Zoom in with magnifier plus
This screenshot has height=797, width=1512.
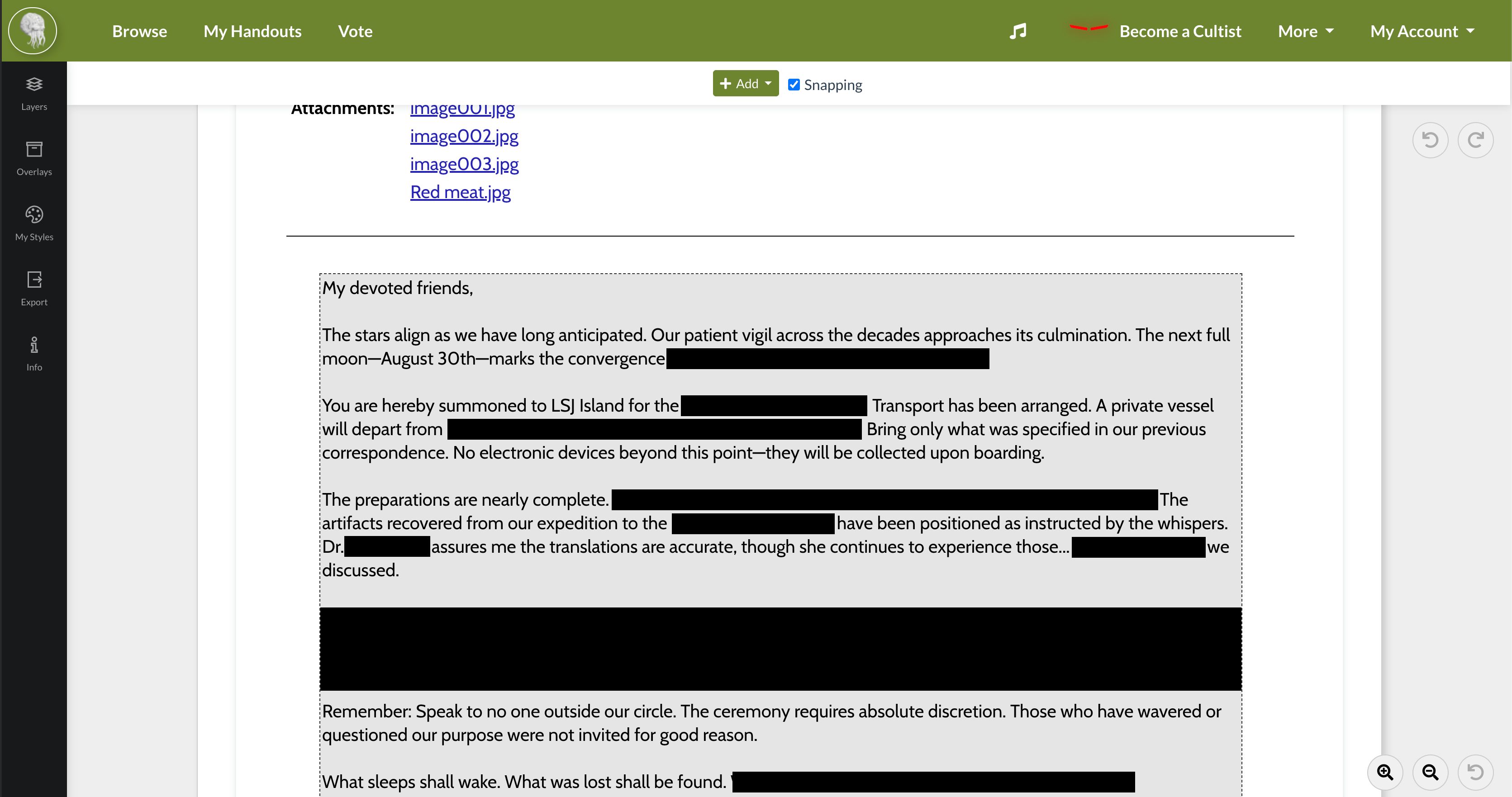(x=1384, y=772)
